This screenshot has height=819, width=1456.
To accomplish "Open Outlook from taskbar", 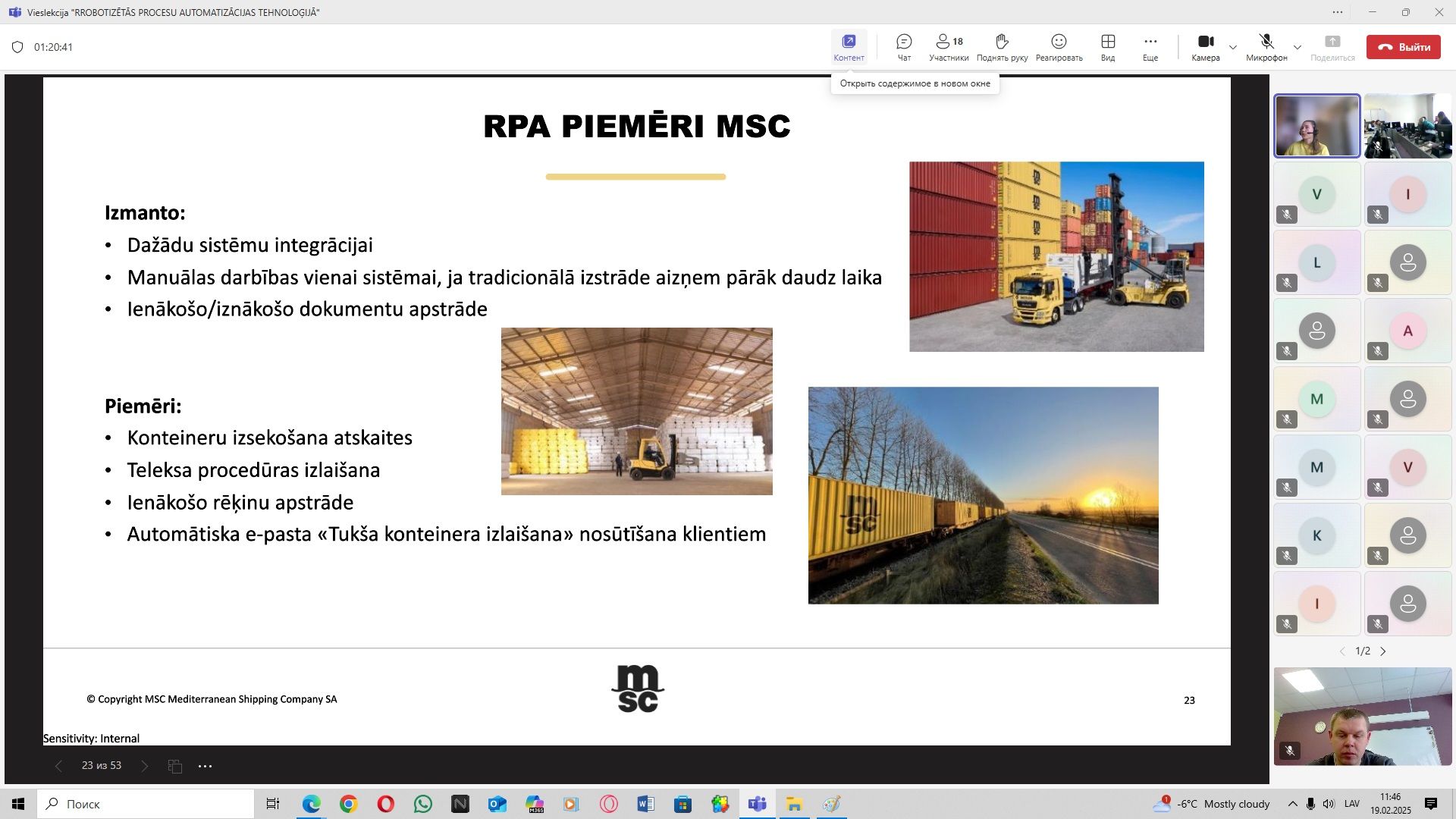I will (x=497, y=804).
